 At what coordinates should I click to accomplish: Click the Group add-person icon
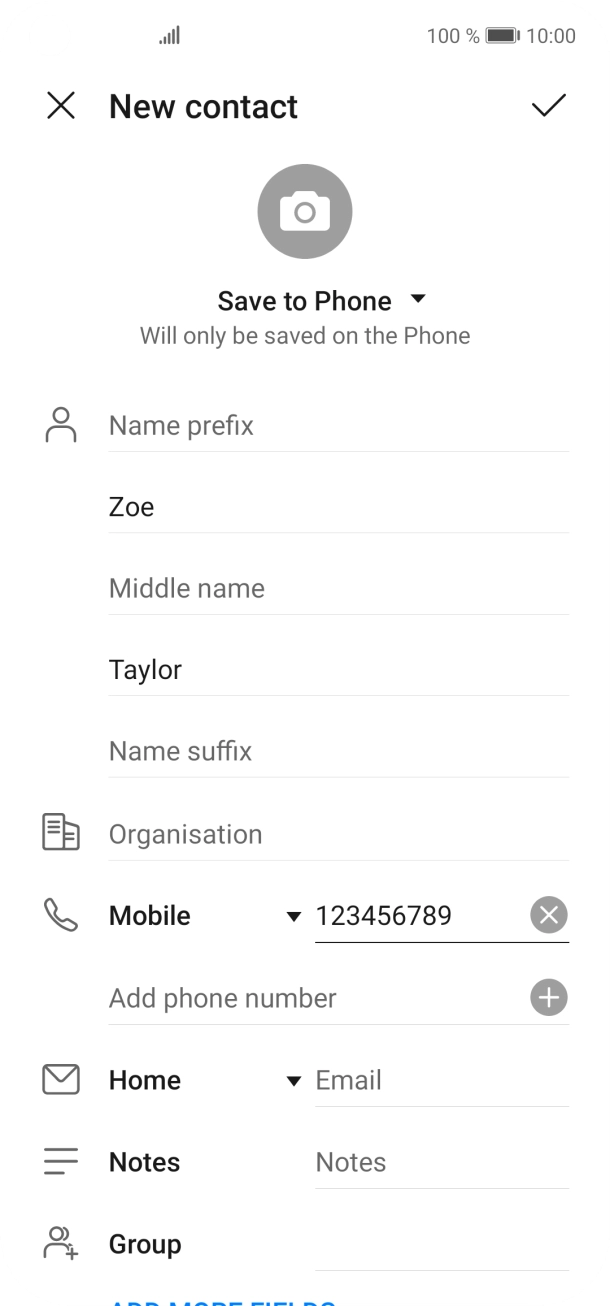(x=60, y=1243)
